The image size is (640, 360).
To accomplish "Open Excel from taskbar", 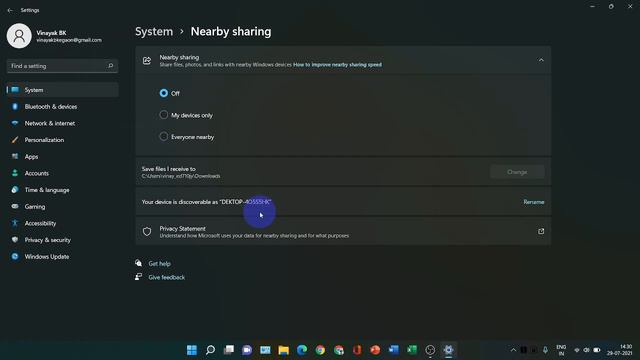I will coord(412,350).
